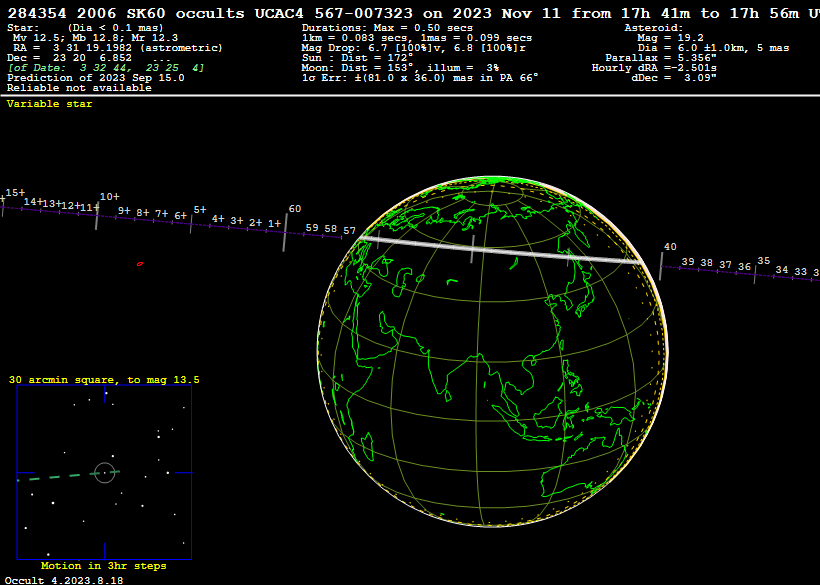
Task: Click 'Moon: Dist = 153°, illum = 3%'
Action: (400, 68)
